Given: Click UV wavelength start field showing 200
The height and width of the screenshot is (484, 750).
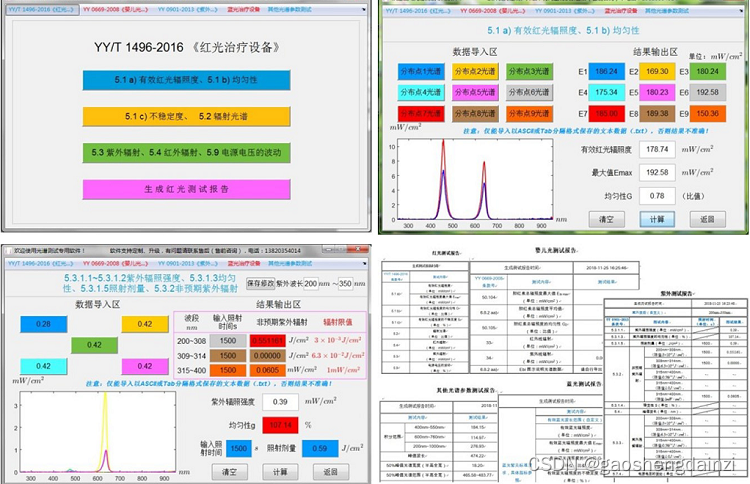Looking at the screenshot, I should click(310, 283).
